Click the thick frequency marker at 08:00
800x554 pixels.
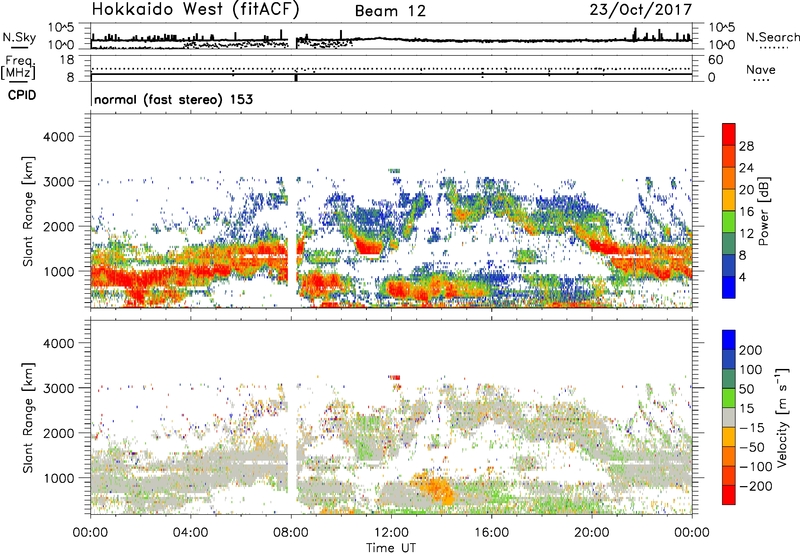click(296, 77)
